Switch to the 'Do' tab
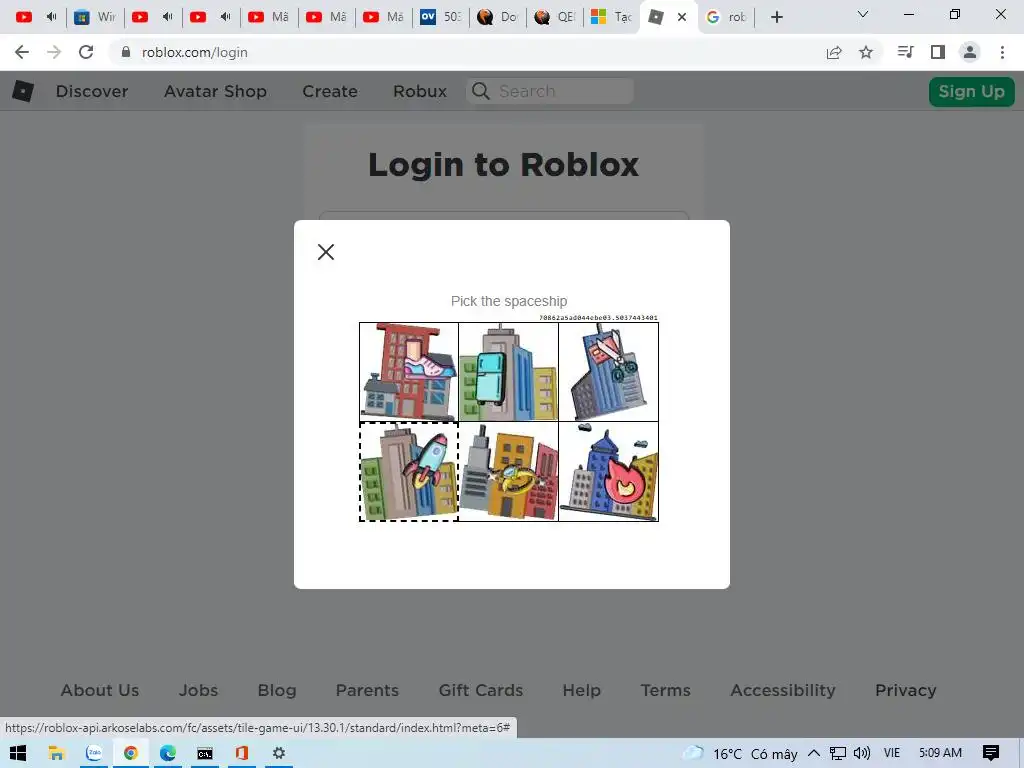Image resolution: width=1024 pixels, height=768 pixels. [497, 17]
